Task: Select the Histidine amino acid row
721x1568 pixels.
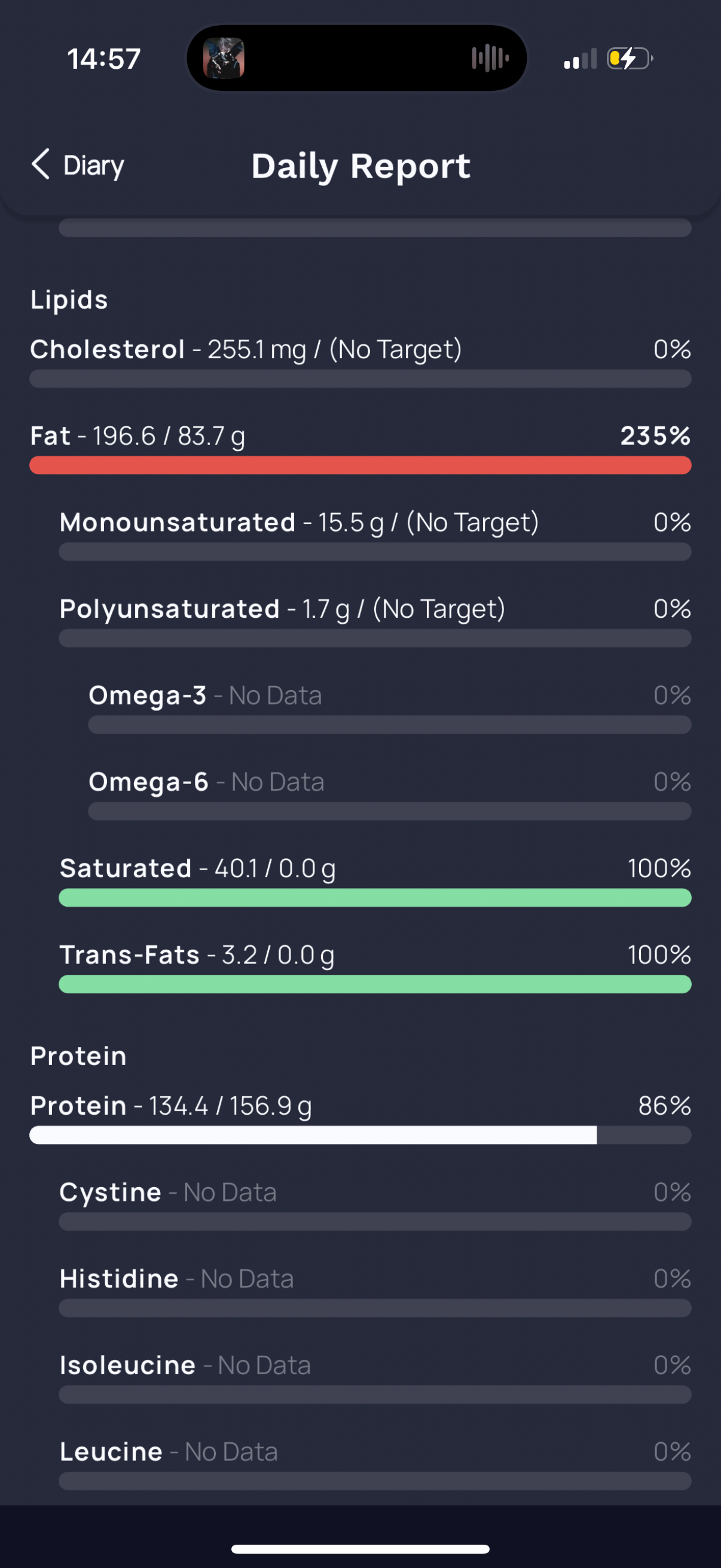Action: click(375, 1291)
